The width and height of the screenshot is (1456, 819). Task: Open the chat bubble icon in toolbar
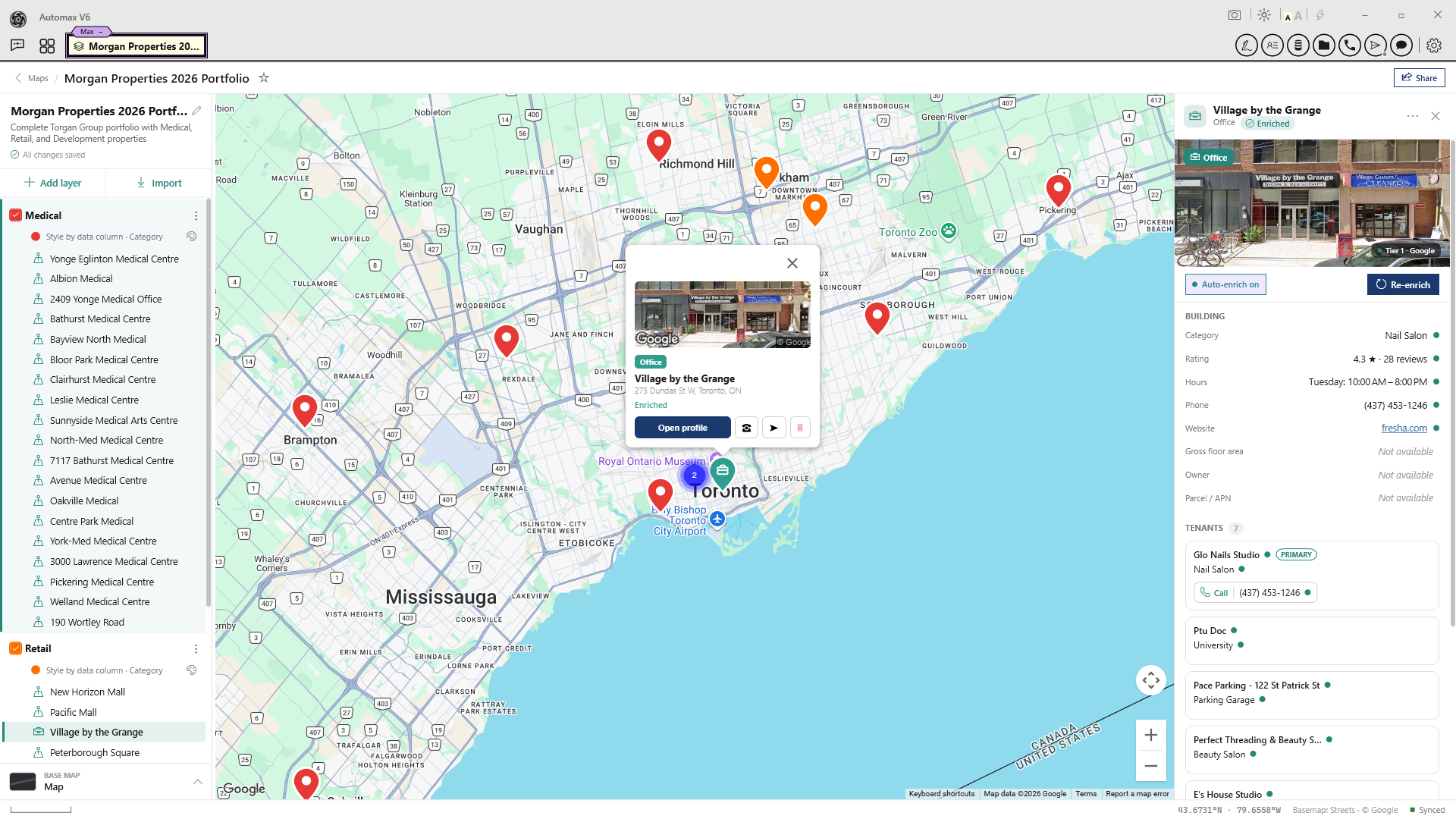click(1401, 45)
